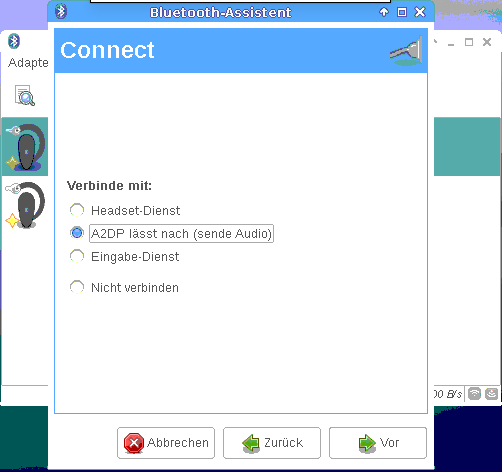Viewport: 502px width, 472px height.
Task: Click the Bluetooth manager window icon
Action: coord(14,41)
